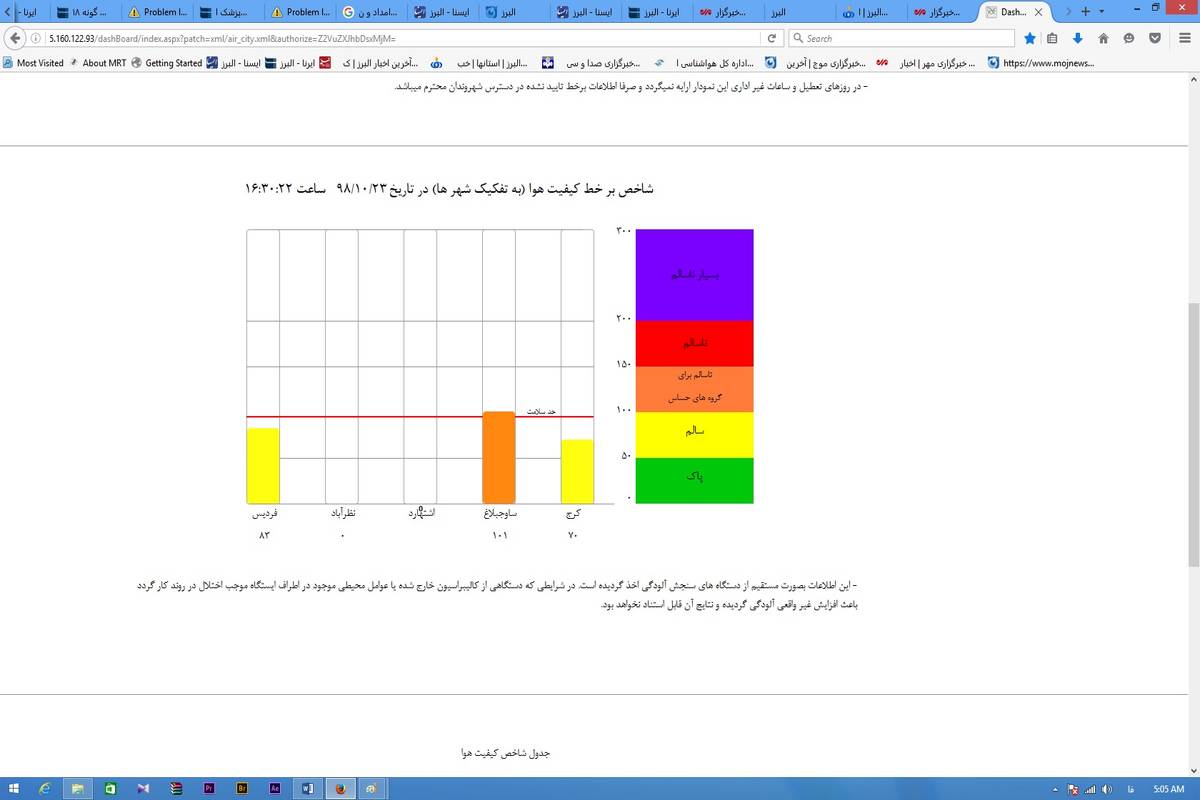Screen dimensions: 1200x800
Task: Open Internet Explorer from the taskbar
Action: click(45, 788)
